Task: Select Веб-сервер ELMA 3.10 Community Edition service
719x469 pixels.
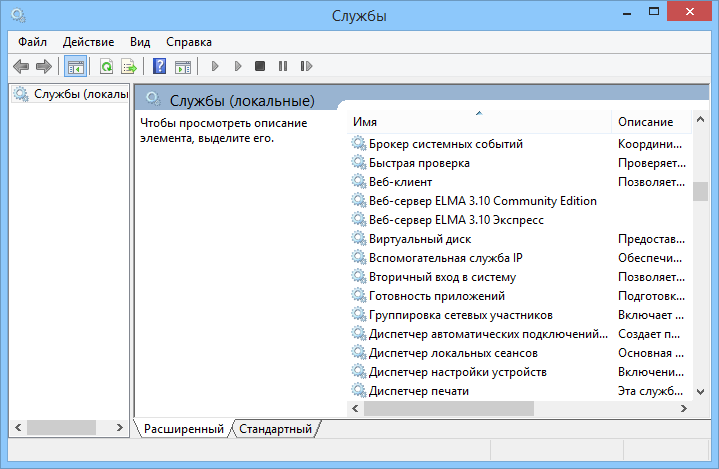Action: pyautogui.click(x=482, y=201)
